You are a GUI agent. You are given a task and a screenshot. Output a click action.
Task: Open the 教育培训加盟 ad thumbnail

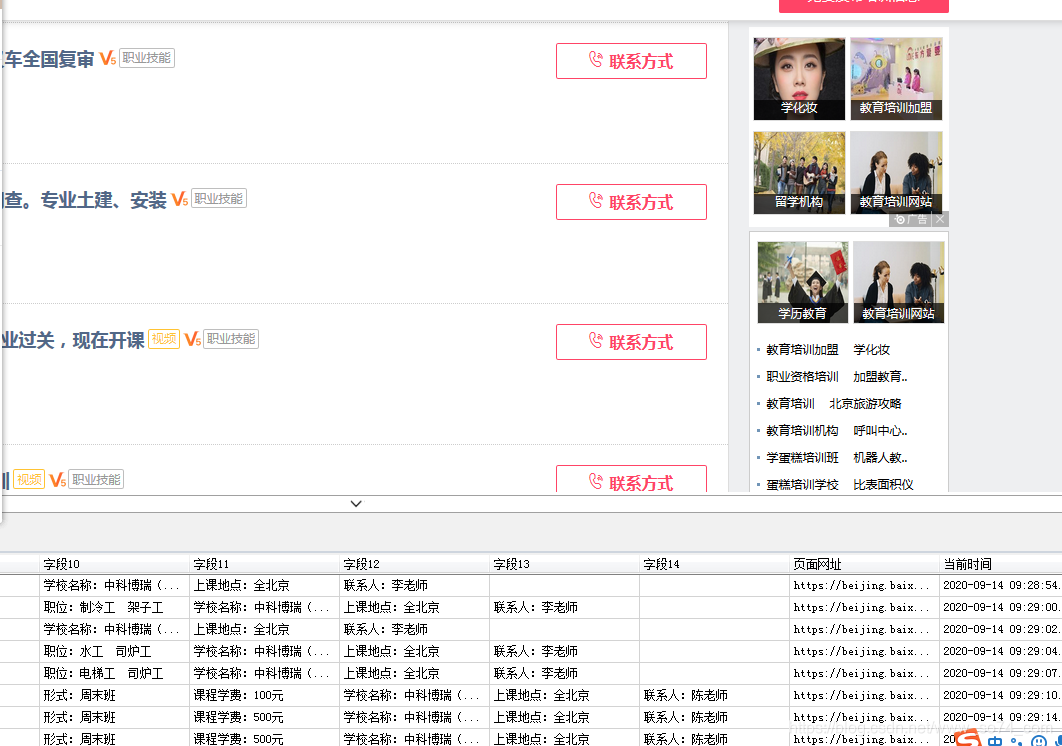point(896,79)
